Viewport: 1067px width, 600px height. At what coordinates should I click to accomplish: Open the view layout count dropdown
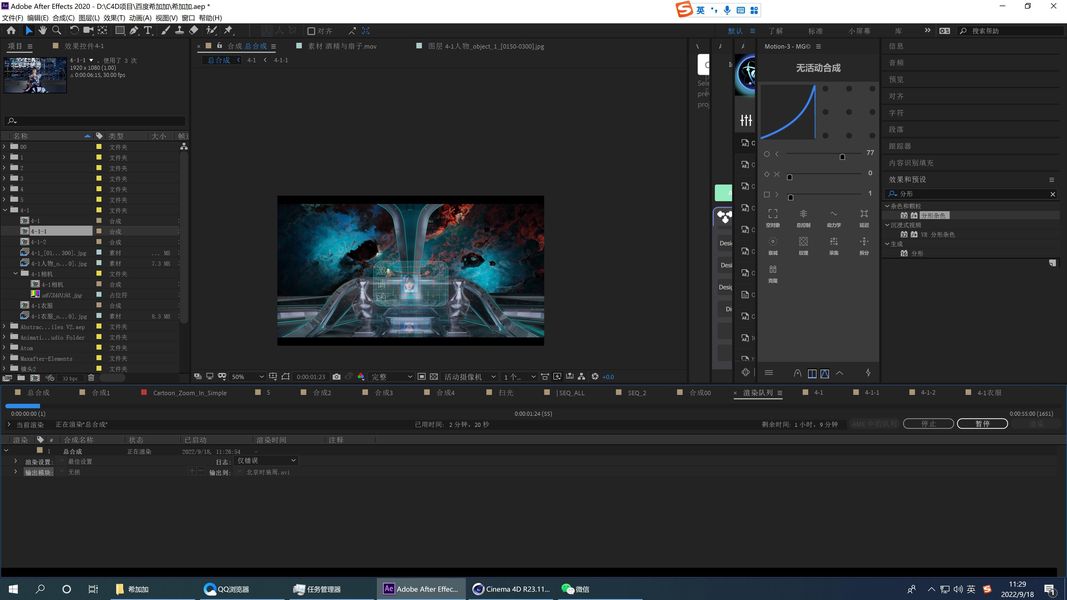coord(519,376)
